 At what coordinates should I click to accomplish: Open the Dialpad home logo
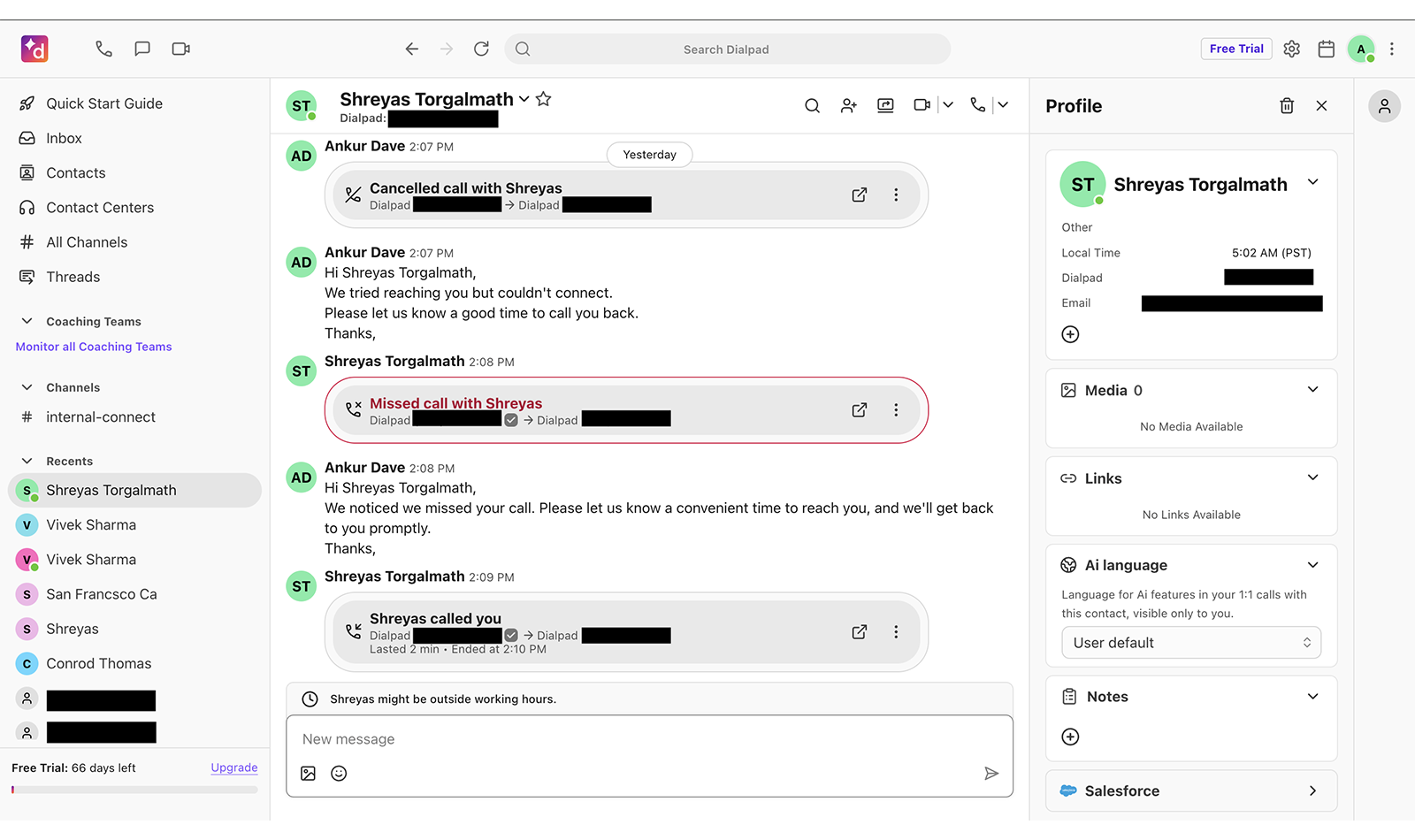(x=34, y=49)
